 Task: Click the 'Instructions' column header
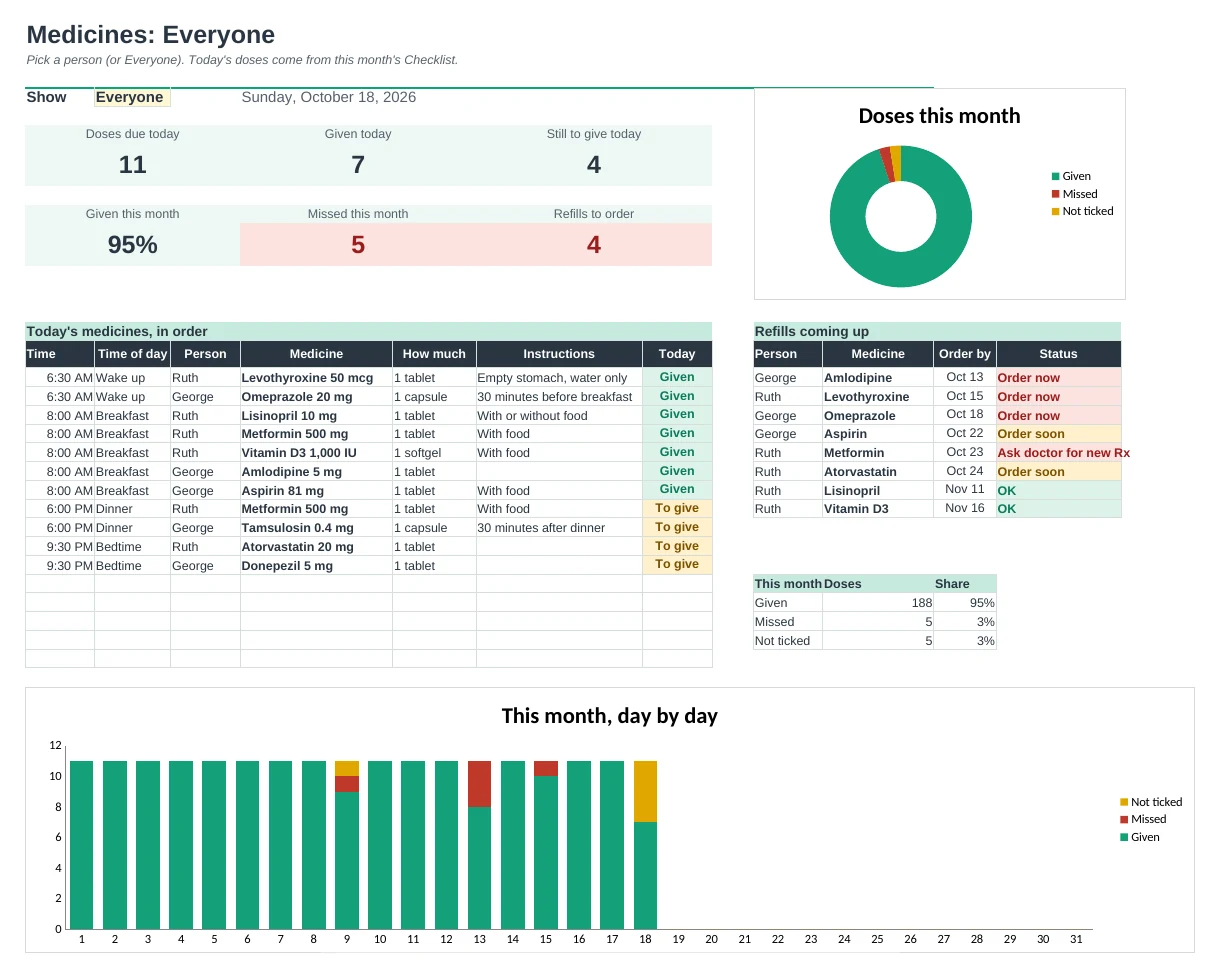point(559,354)
